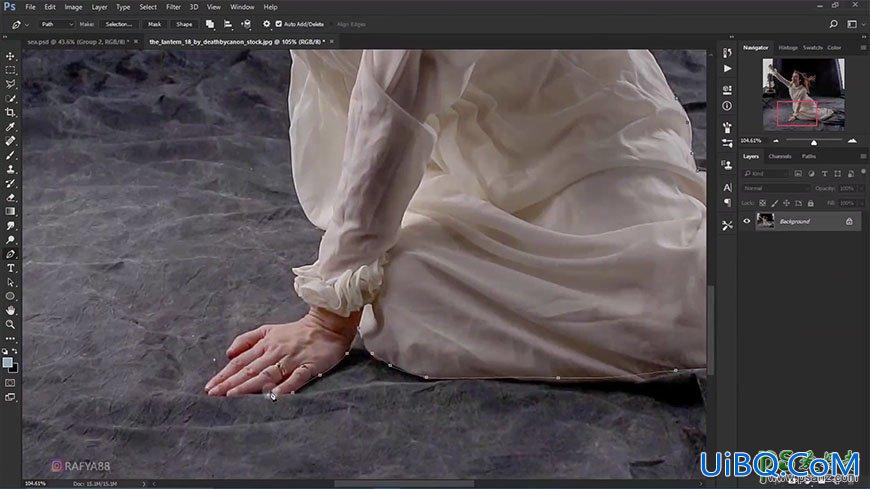The width and height of the screenshot is (870, 489).
Task: Open the layer blend mode Normal dropdown
Action: 776,188
